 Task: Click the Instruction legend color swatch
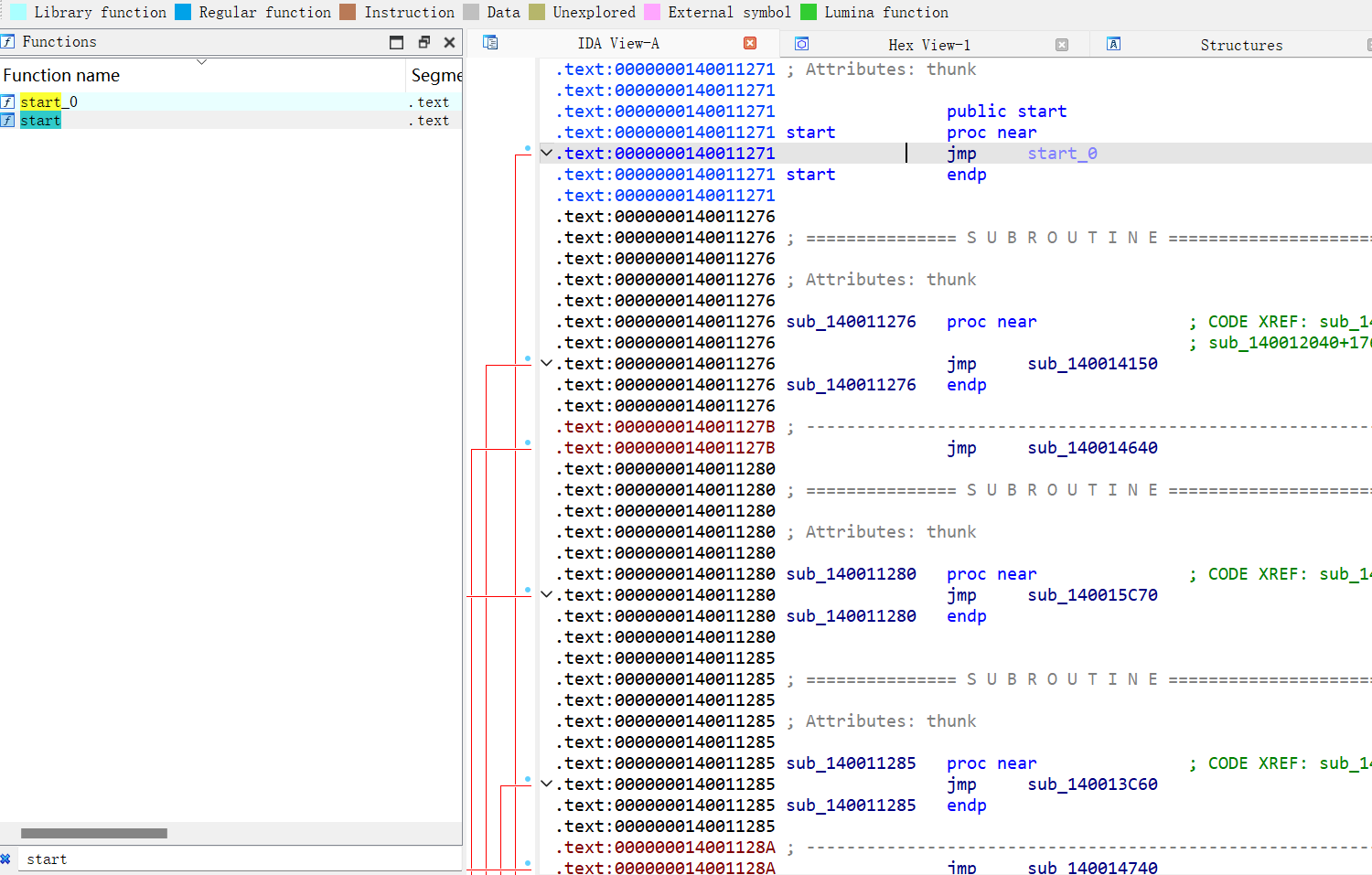[348, 12]
